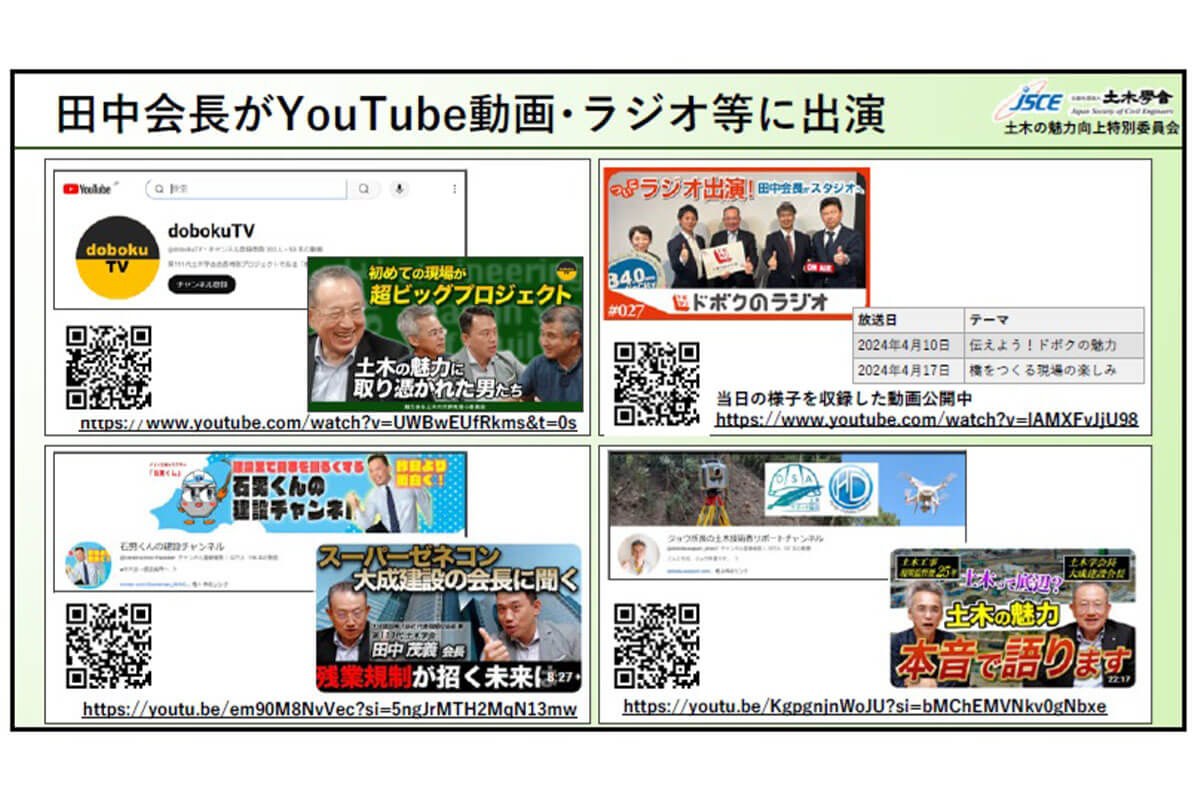
Task: Click the dobokuTV channel name text
Action: pyautogui.click(x=212, y=231)
